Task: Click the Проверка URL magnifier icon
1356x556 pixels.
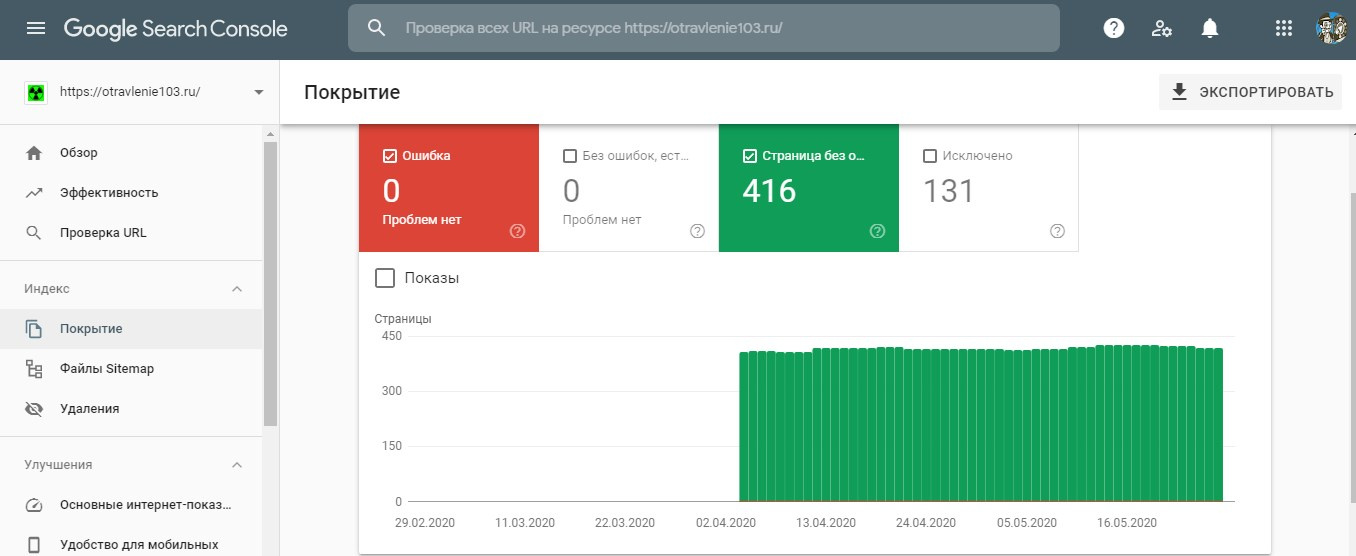Action: 34,233
